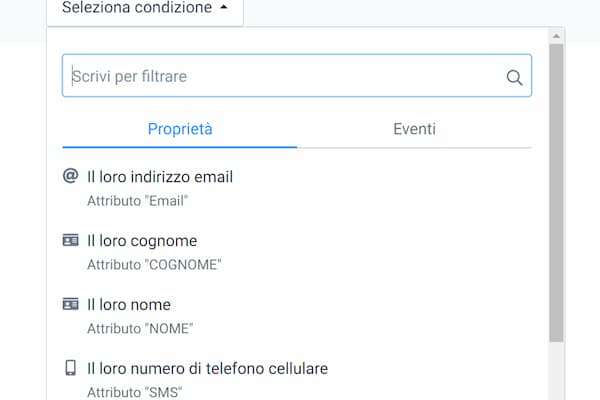Click the Attributo "NOME" subtitle

[140, 328]
